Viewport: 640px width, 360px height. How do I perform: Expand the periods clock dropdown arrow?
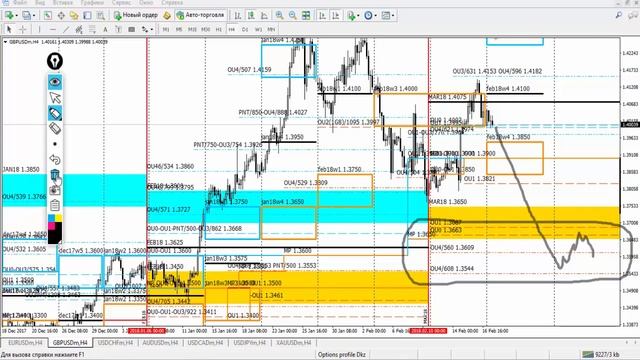[x=375, y=16]
